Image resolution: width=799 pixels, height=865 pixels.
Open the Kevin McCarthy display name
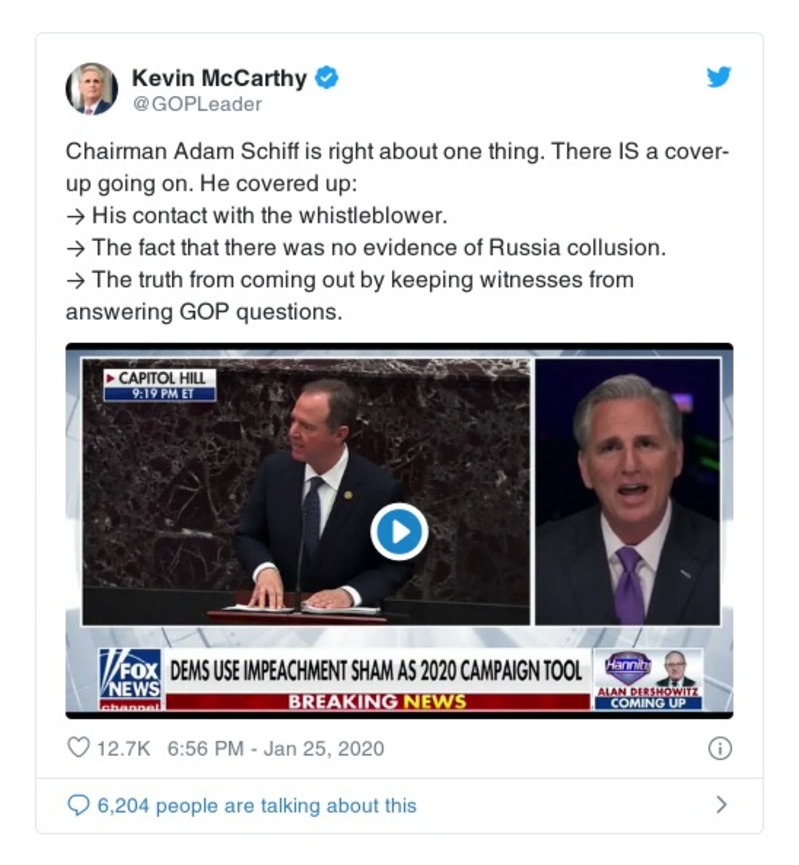pyautogui.click(x=219, y=78)
